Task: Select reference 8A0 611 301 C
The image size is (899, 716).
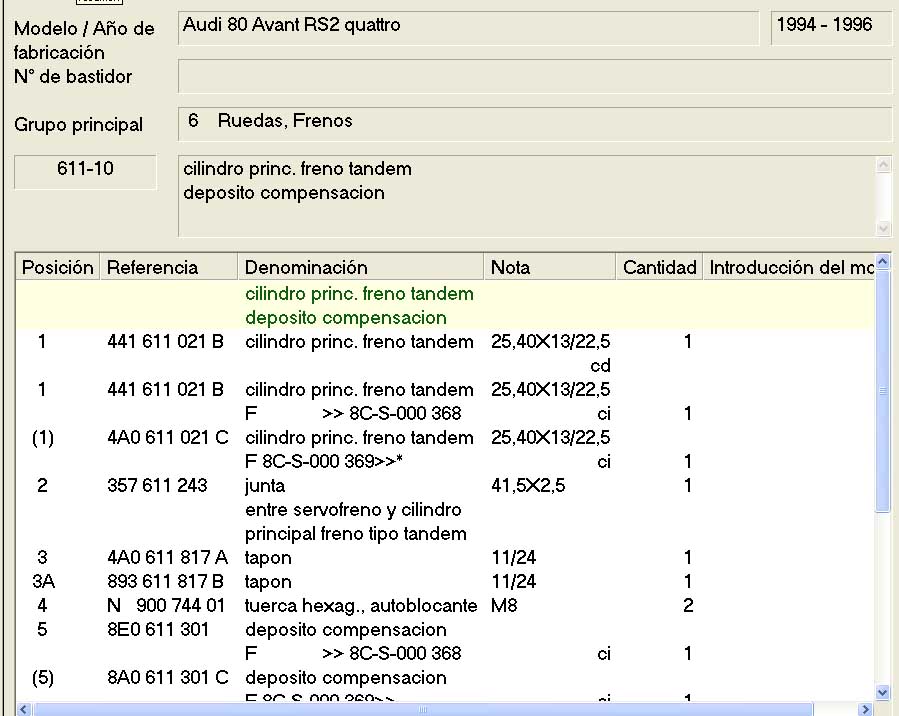Action: click(x=167, y=678)
